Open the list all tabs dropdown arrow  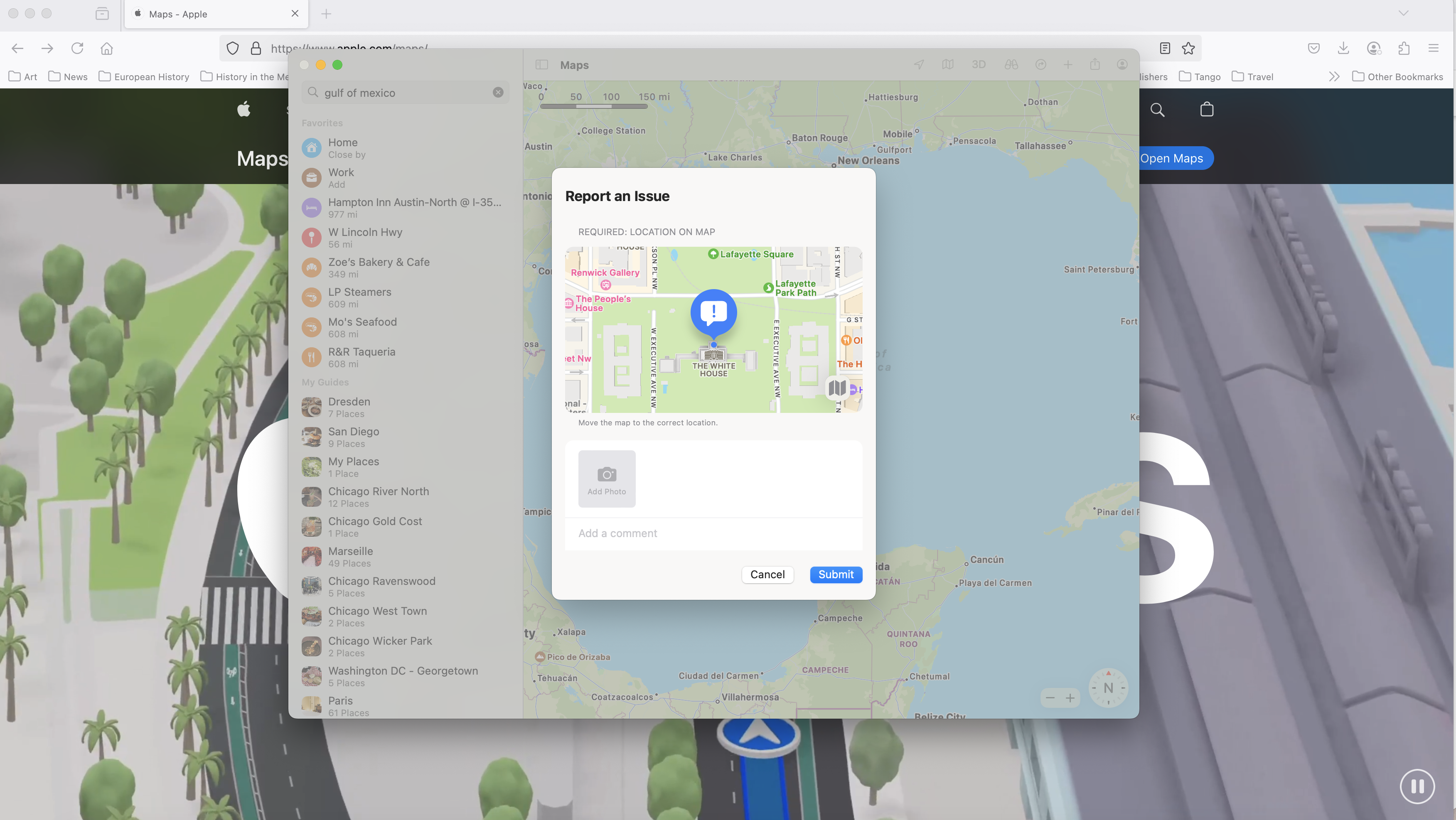point(1403,14)
